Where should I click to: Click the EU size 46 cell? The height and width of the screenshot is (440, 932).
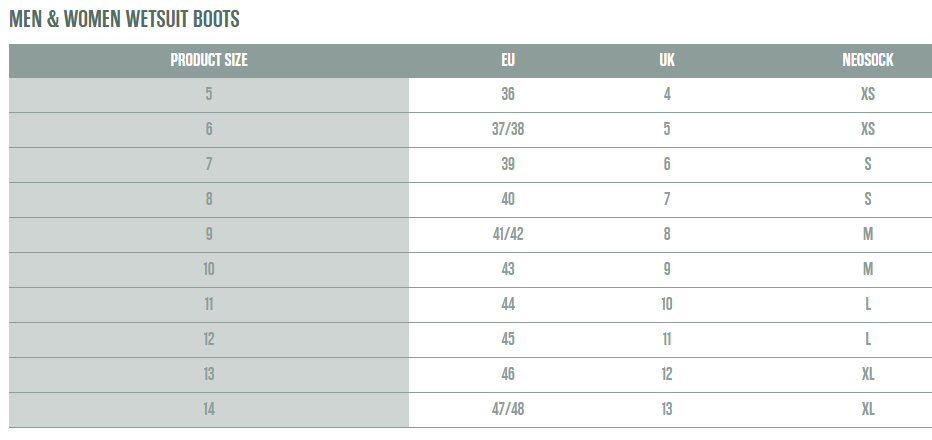(x=508, y=375)
